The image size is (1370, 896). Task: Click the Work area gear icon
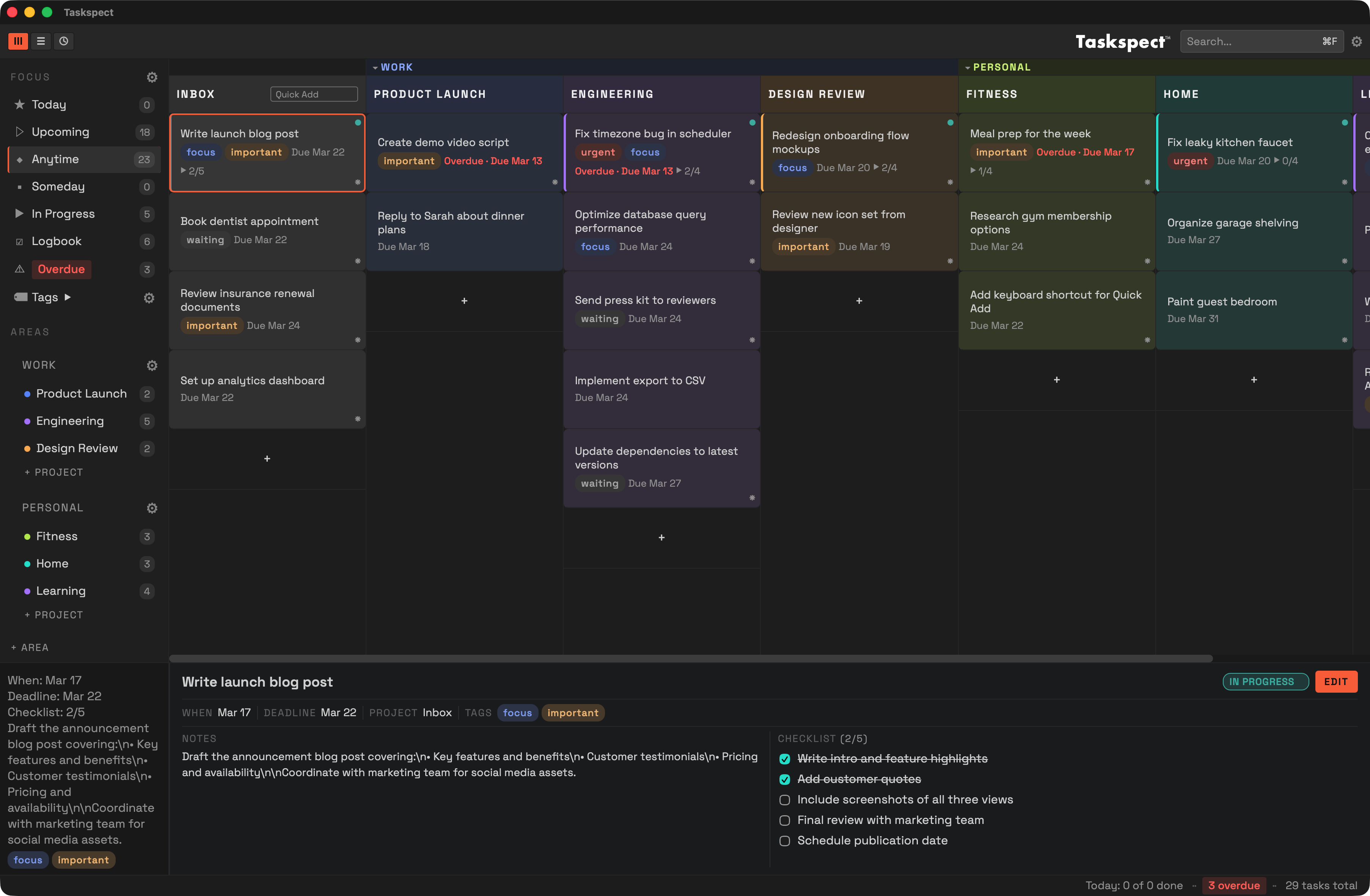pos(152,366)
